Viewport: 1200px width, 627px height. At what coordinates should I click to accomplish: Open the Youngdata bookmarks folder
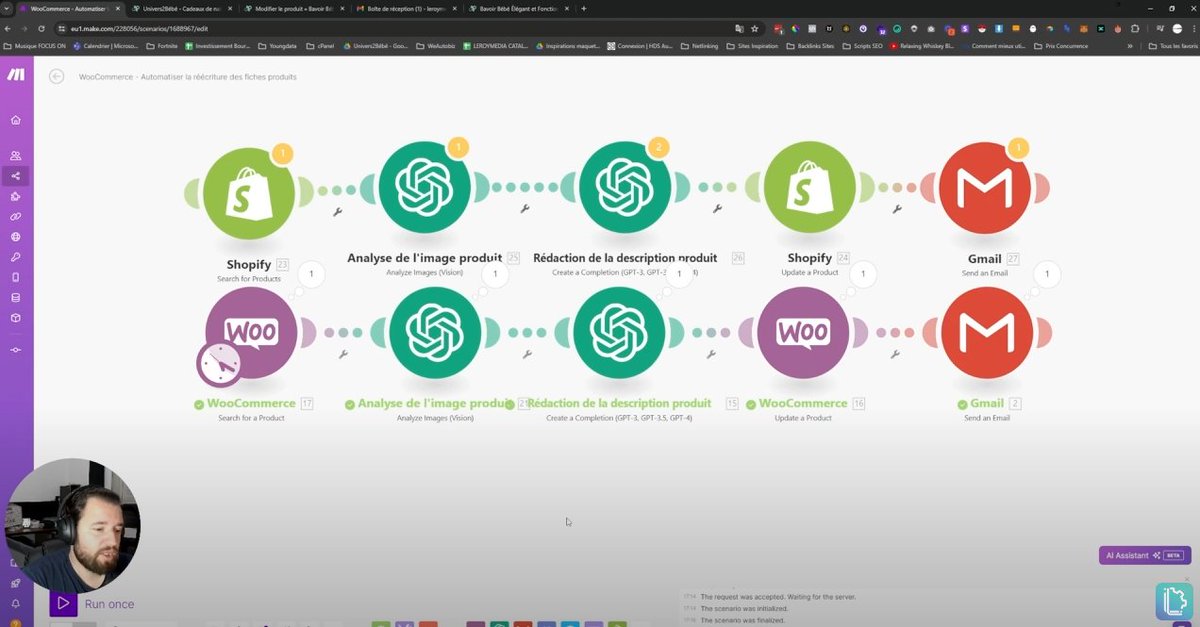277,46
